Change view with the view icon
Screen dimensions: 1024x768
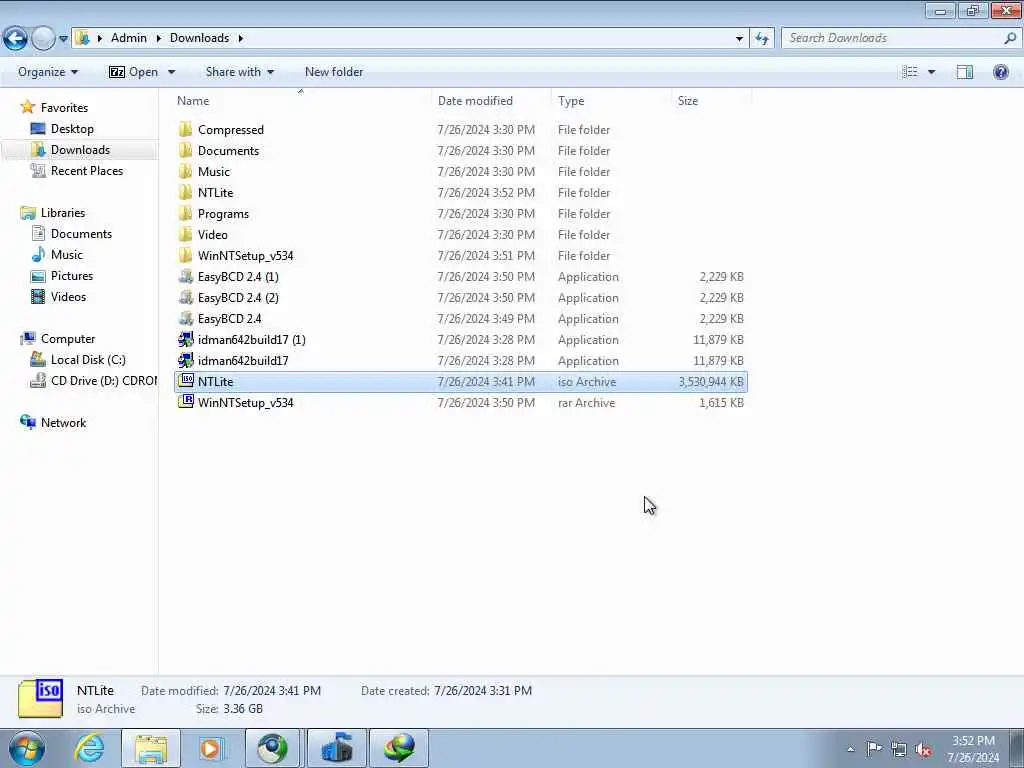[x=910, y=72]
